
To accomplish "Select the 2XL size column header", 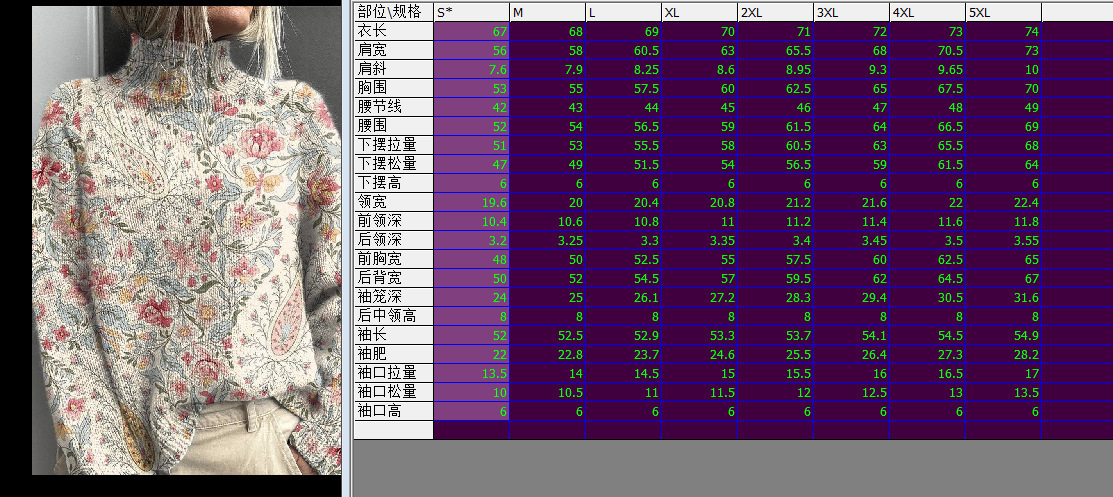I will (x=776, y=12).
